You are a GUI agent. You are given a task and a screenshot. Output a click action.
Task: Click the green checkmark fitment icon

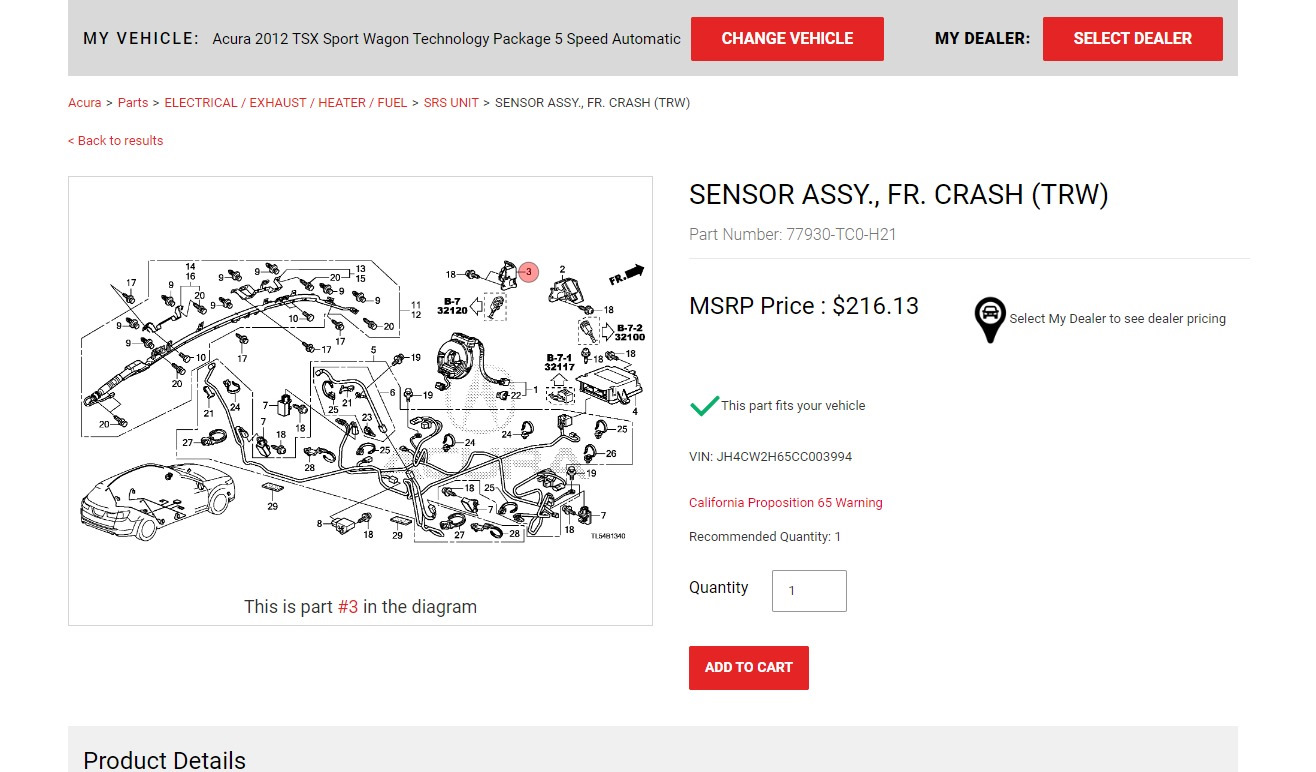point(704,405)
